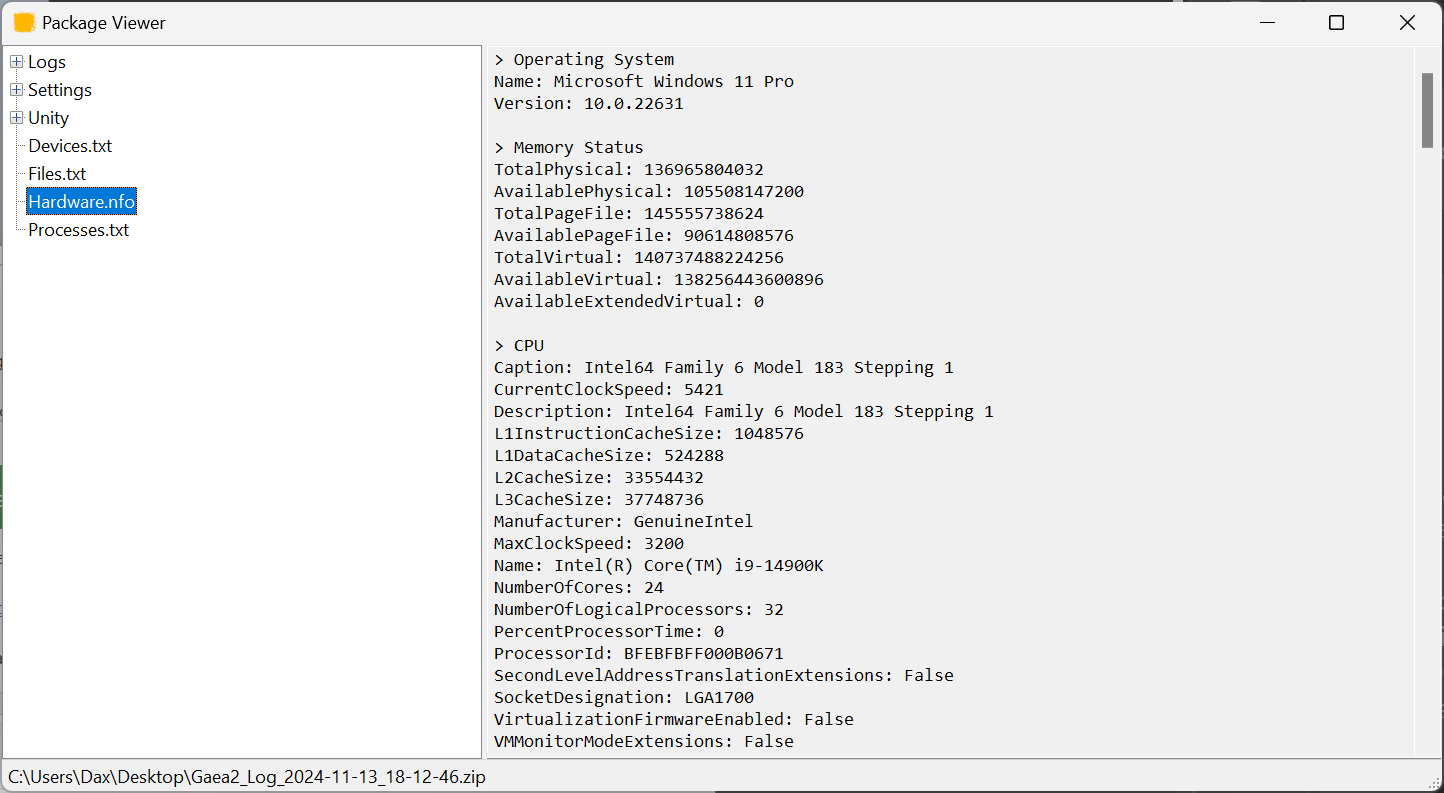Image resolution: width=1444 pixels, height=793 pixels.
Task: Click the zip file path in status bar
Action: tap(247, 777)
